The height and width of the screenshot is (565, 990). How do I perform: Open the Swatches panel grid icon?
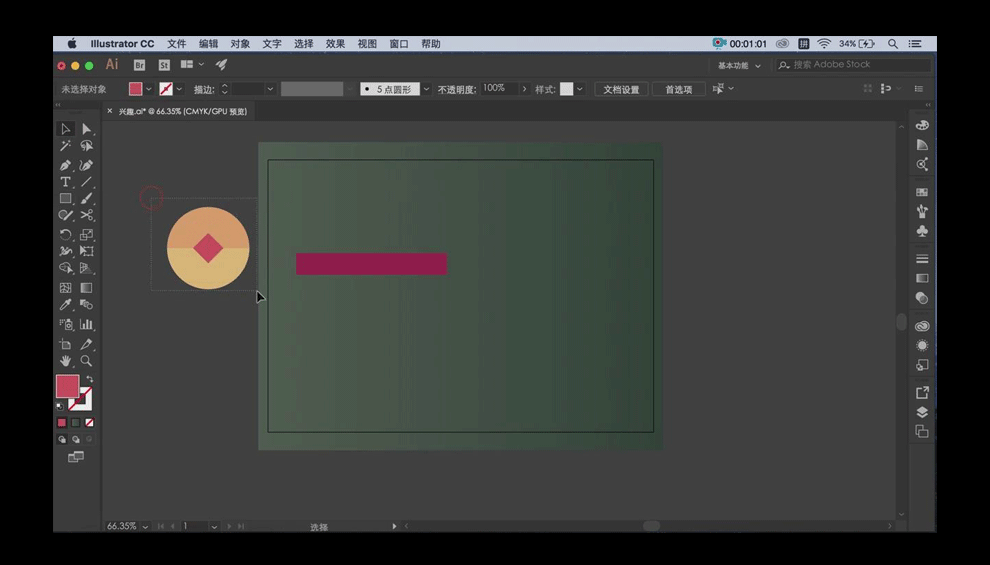pos(922,192)
